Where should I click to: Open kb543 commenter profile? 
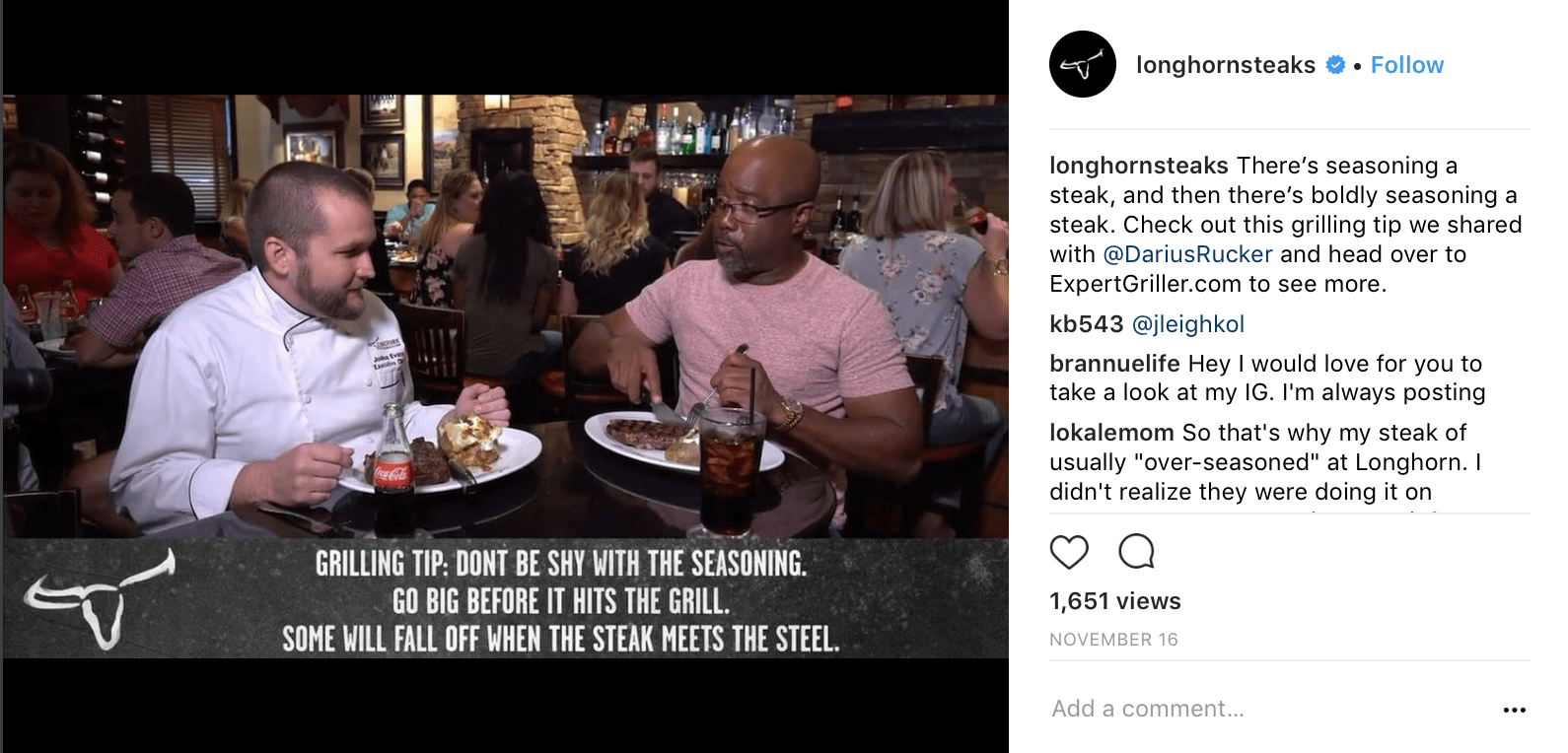1087,324
